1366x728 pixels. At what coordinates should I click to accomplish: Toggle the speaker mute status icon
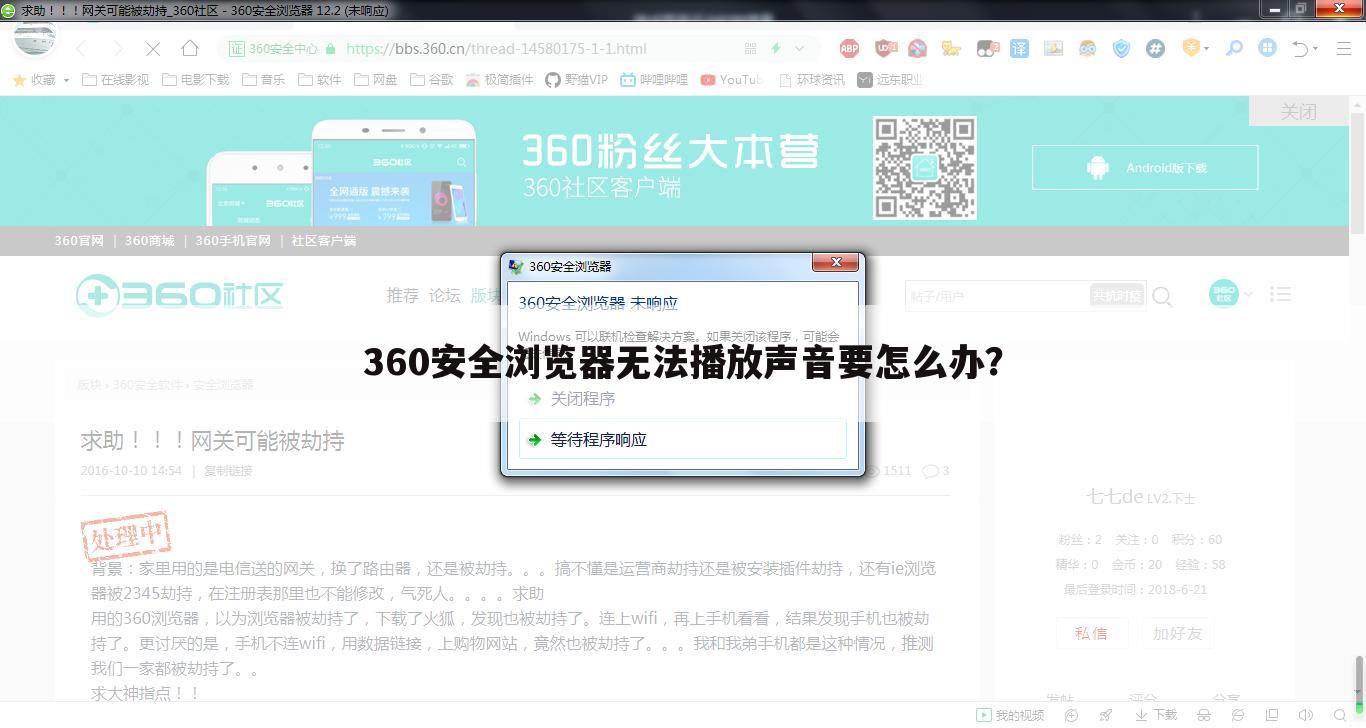(x=1306, y=715)
